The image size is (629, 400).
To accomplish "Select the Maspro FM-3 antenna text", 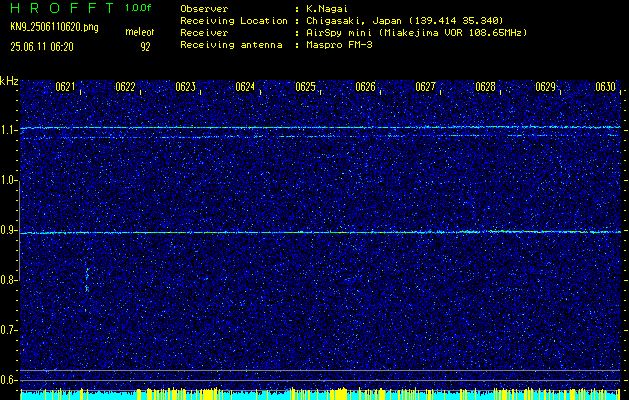I will click(339, 45).
